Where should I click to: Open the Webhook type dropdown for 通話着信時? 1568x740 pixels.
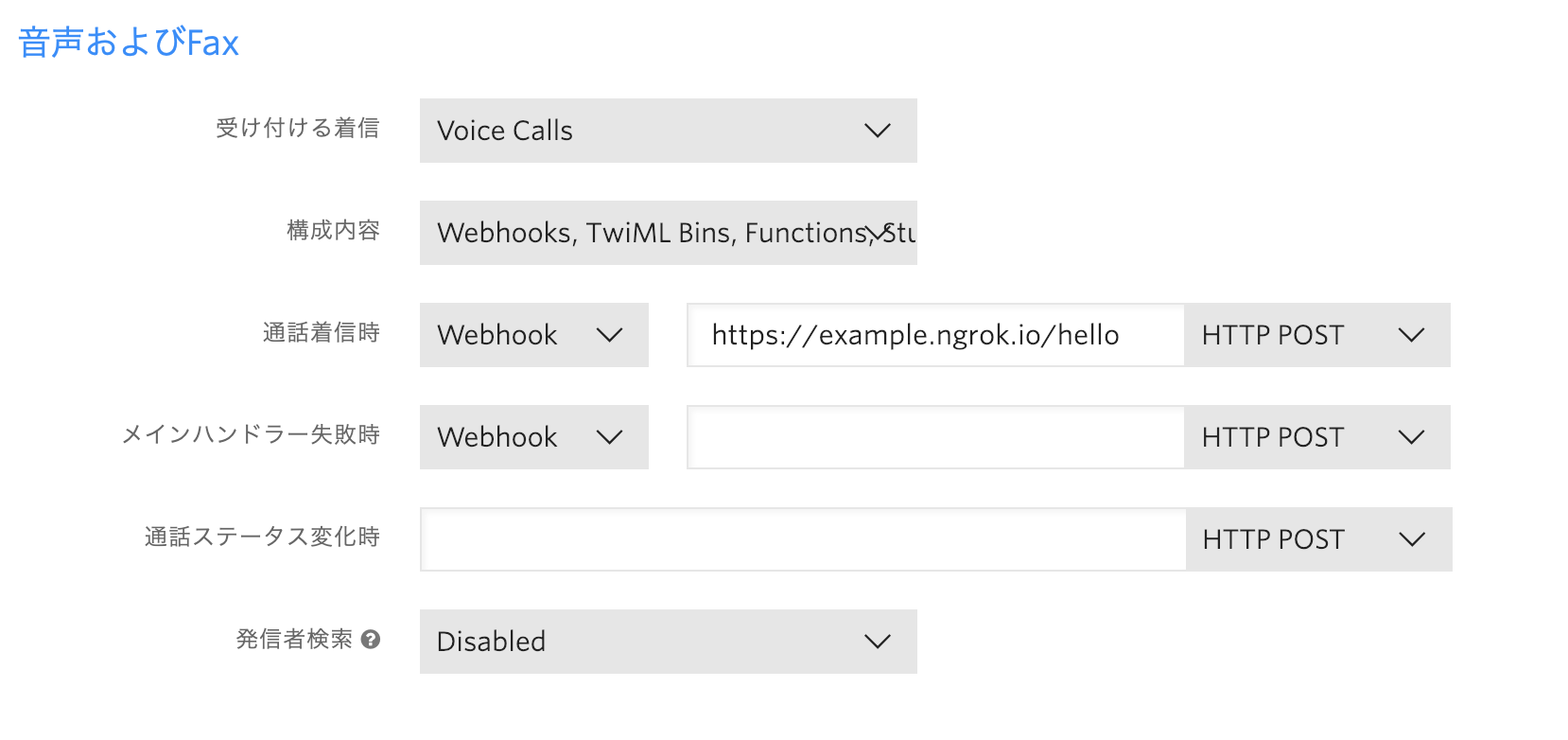(x=534, y=335)
